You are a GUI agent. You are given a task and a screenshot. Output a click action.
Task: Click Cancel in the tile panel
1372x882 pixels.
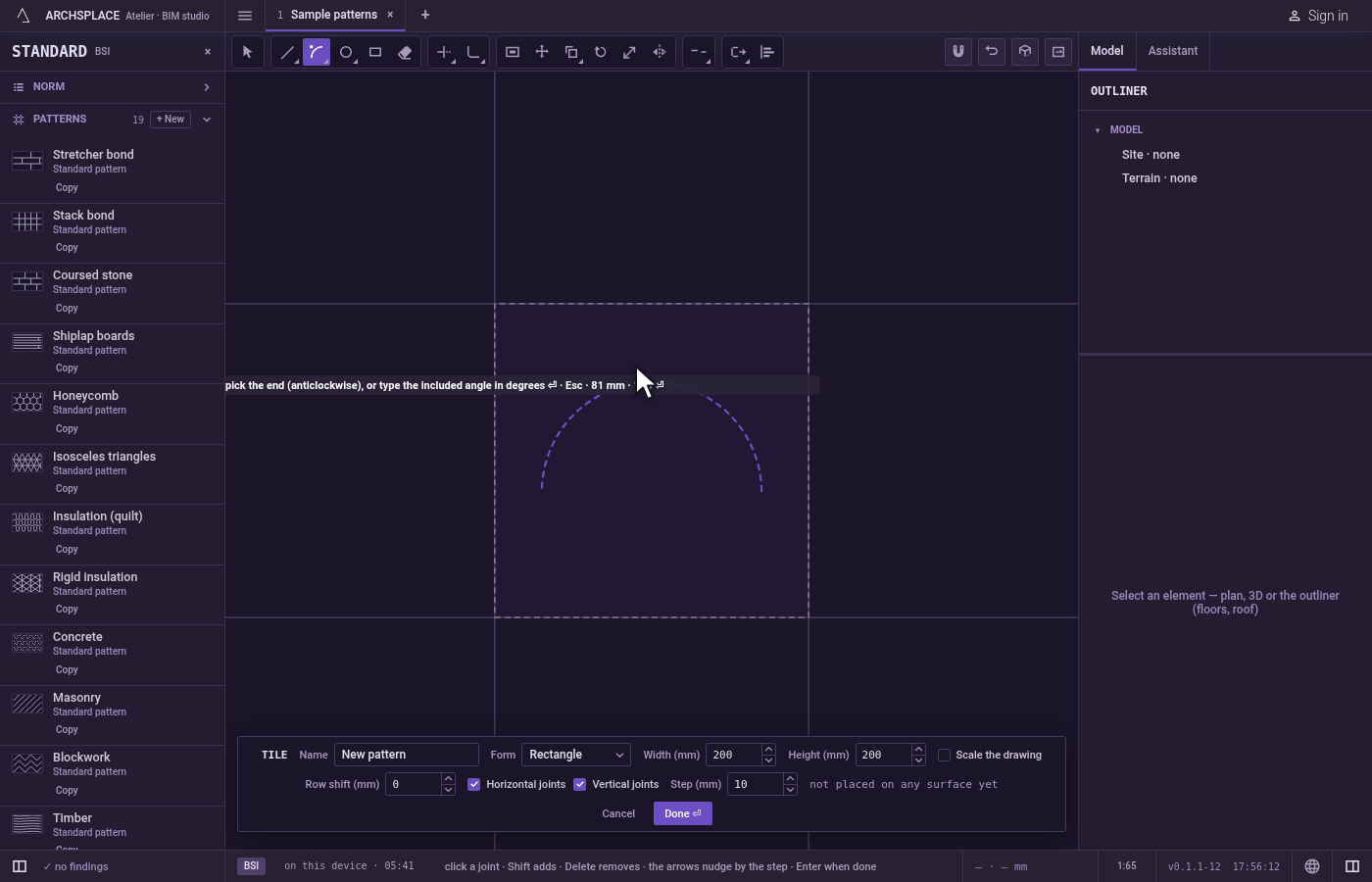pos(618,813)
